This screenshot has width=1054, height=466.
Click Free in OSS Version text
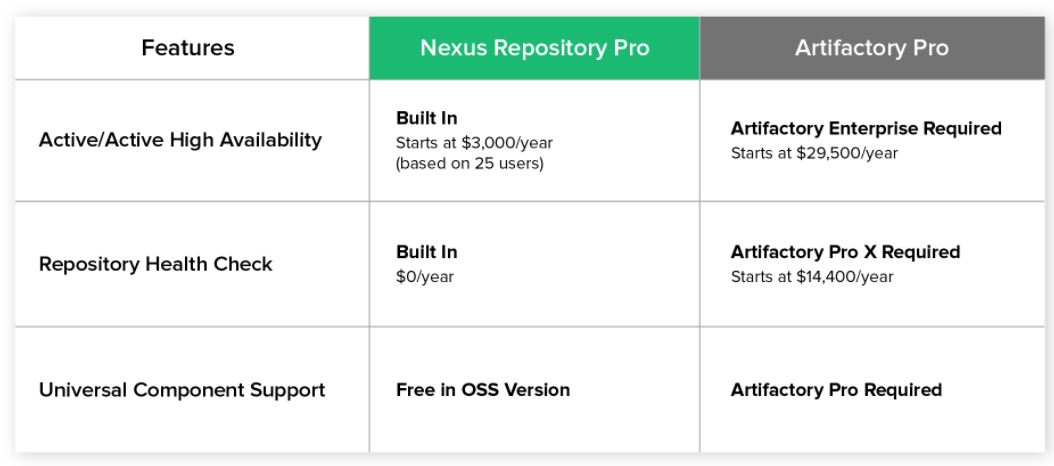pos(483,390)
